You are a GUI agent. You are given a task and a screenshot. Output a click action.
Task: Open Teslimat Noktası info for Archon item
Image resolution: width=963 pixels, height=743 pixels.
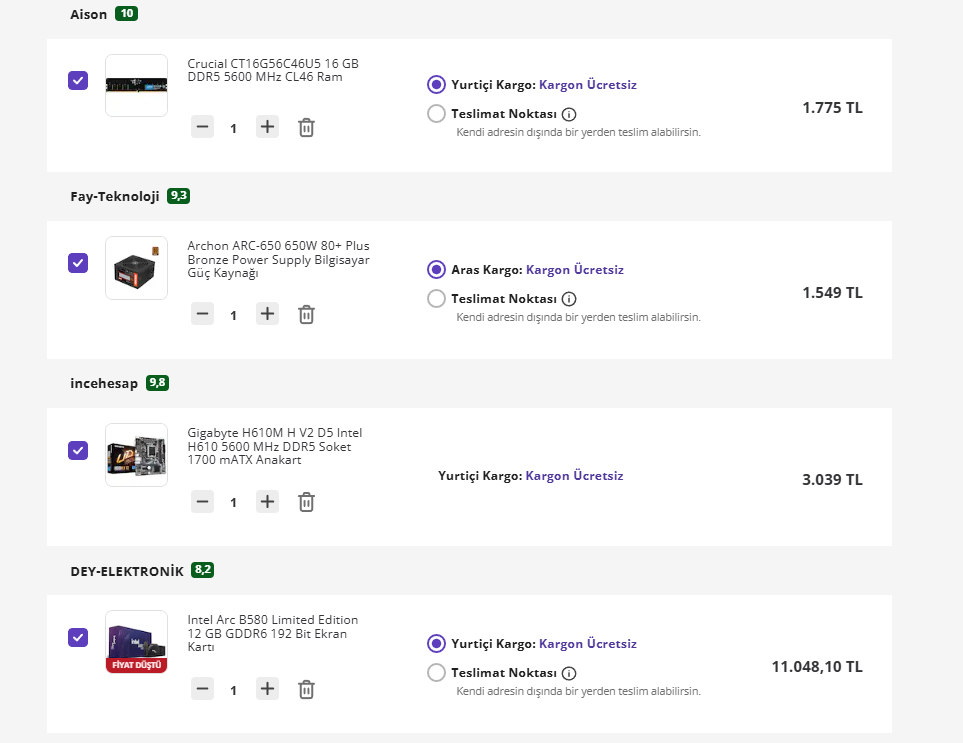click(x=569, y=299)
